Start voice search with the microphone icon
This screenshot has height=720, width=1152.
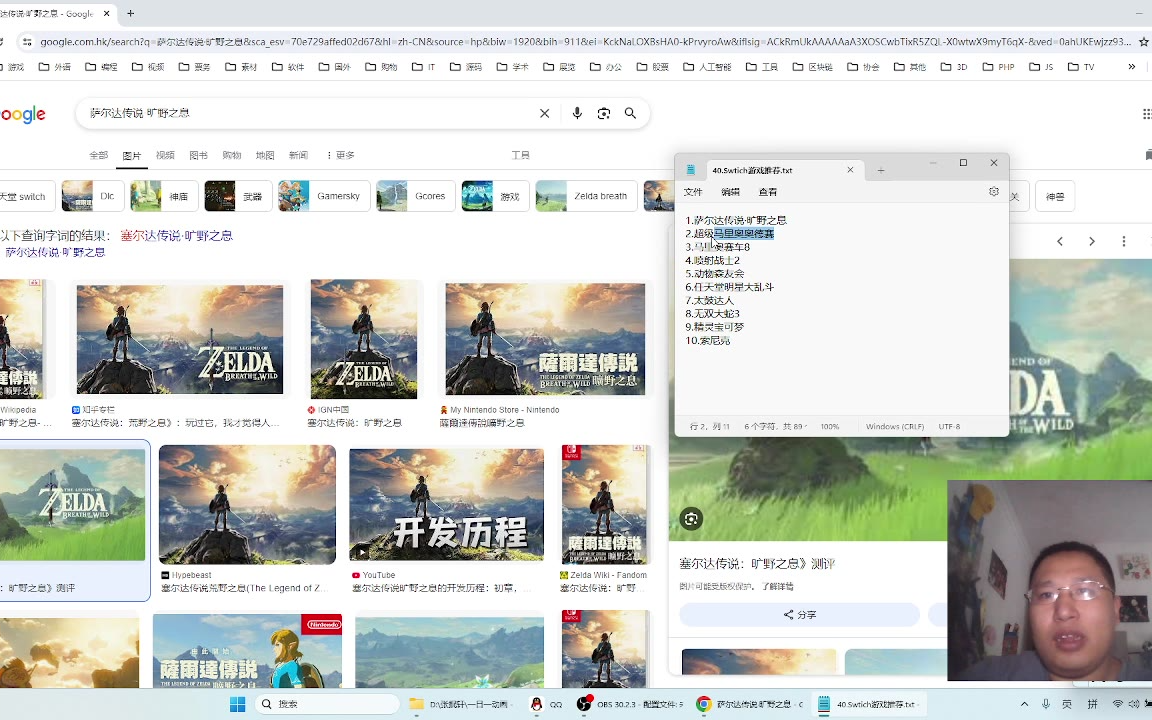pos(577,113)
